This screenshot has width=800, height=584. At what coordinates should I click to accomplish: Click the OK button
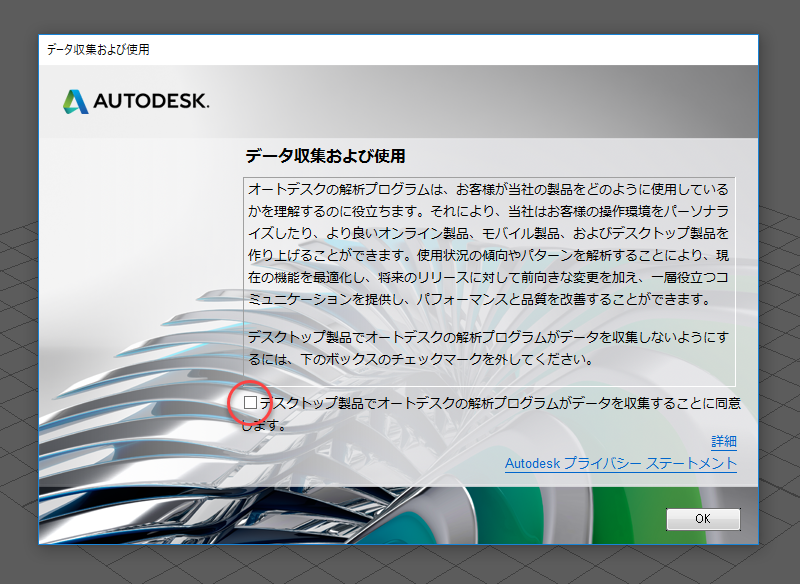pos(703,519)
